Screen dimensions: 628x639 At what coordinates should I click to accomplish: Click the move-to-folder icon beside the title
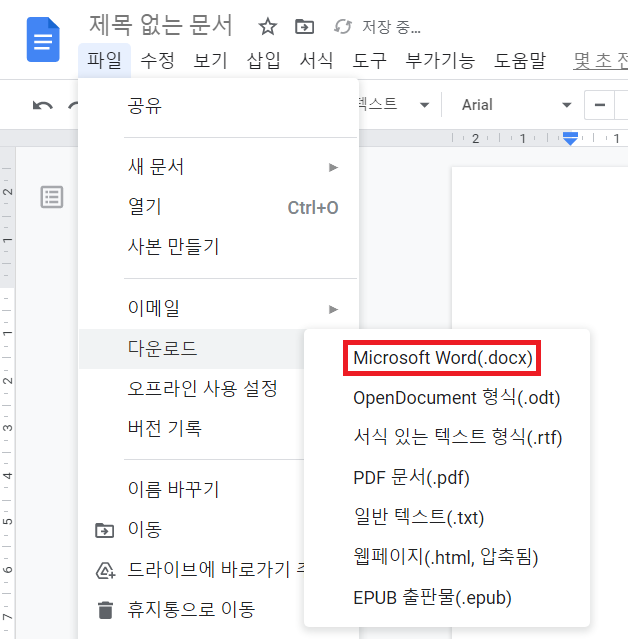304,27
